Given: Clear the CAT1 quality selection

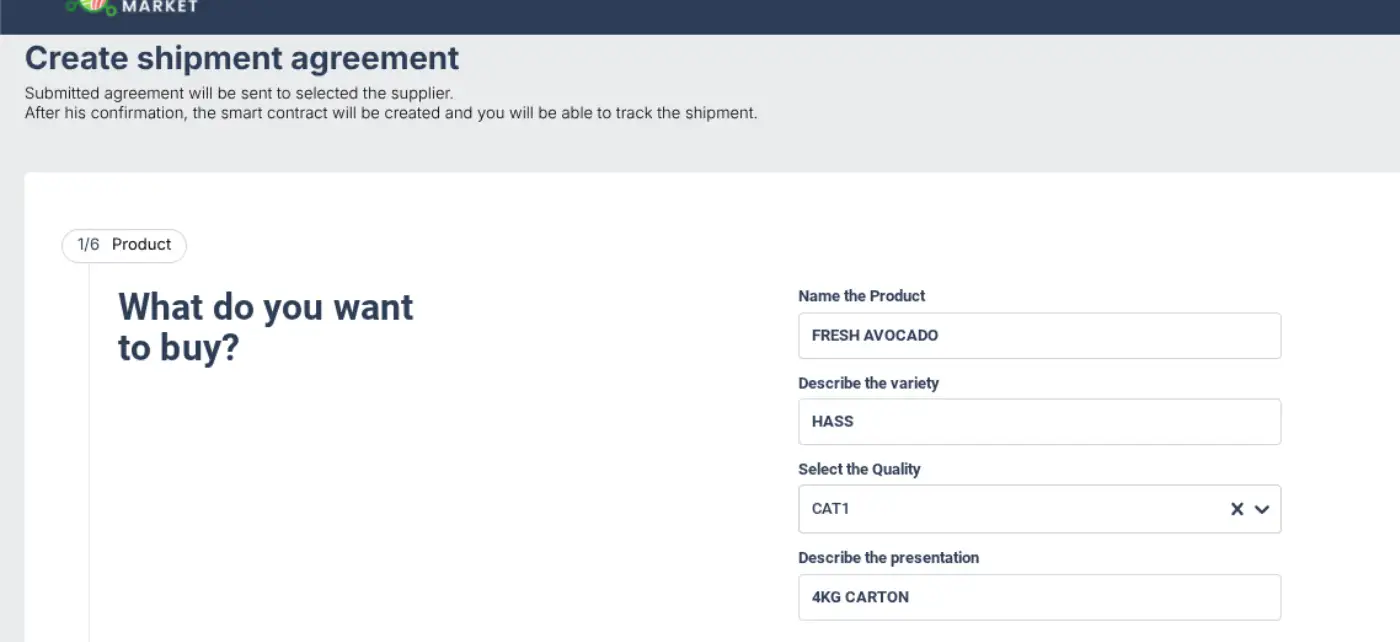Looking at the screenshot, I should coord(1237,509).
